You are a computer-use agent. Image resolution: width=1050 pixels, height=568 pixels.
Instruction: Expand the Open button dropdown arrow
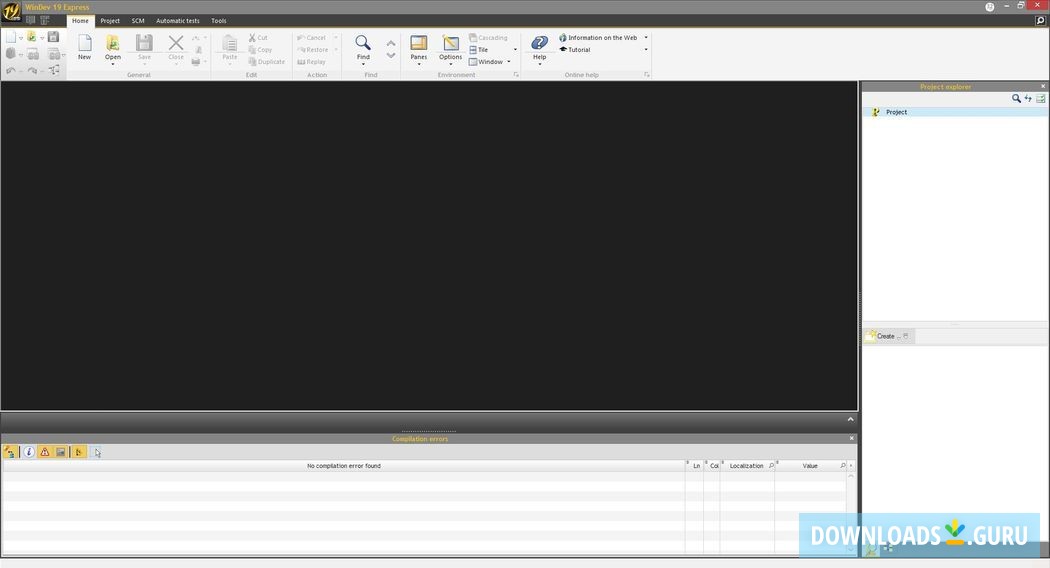point(112,64)
